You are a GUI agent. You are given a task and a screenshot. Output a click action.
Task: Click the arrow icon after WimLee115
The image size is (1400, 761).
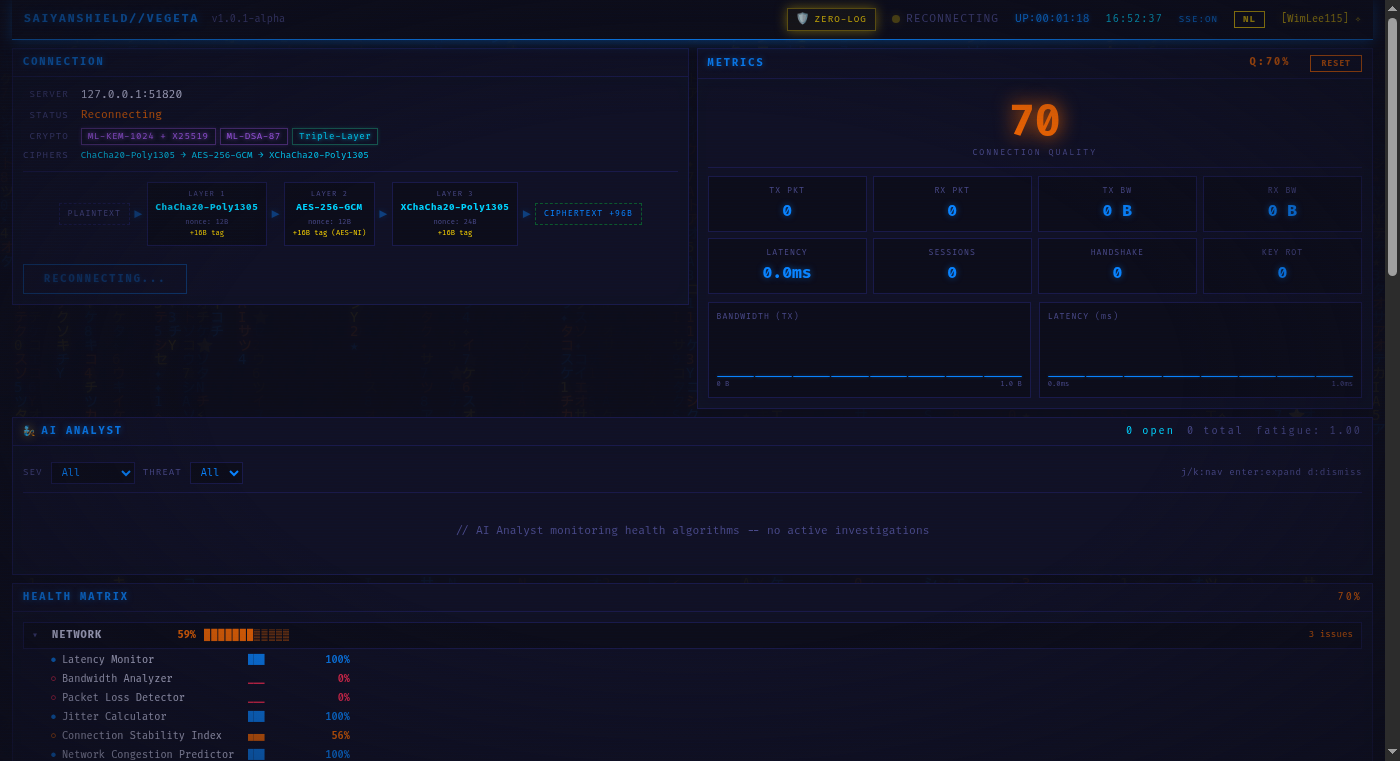(1358, 18)
